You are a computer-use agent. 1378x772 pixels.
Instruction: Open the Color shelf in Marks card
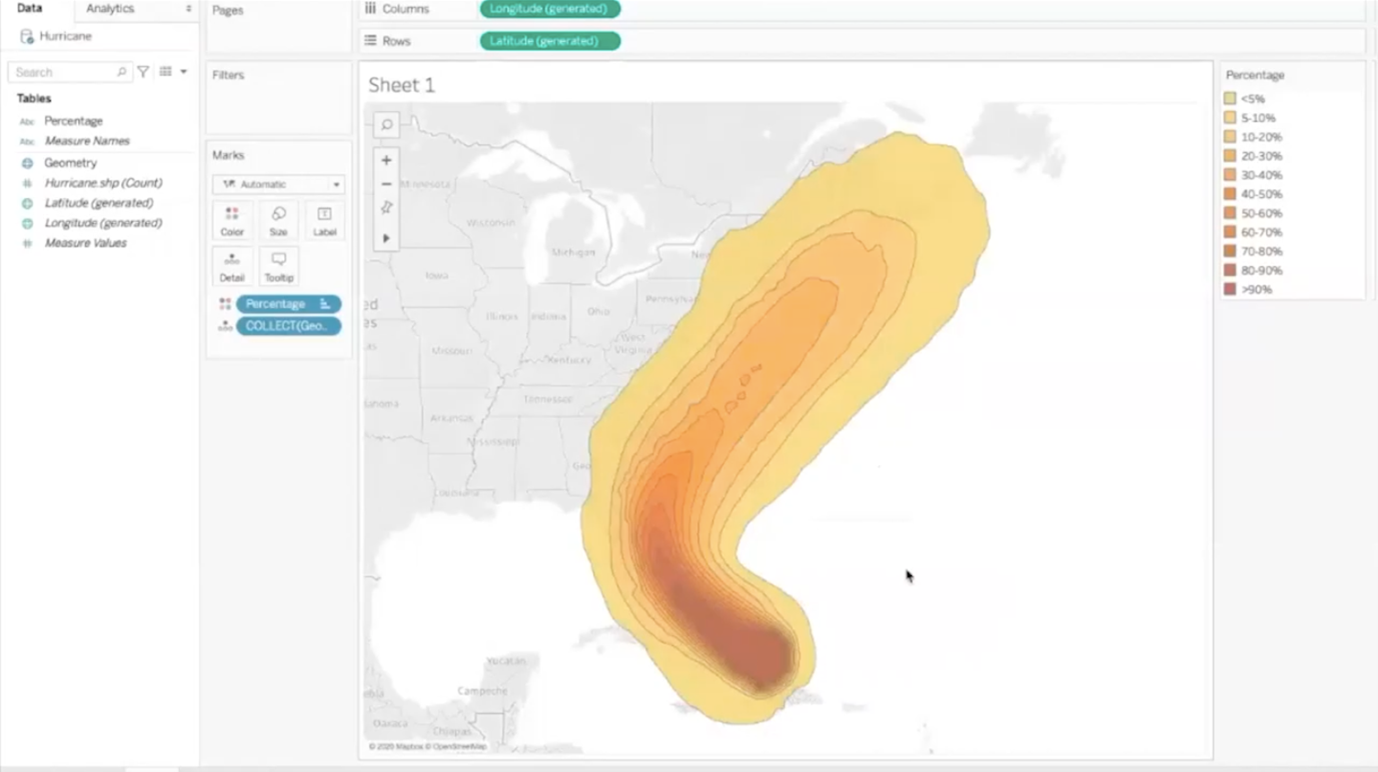232,221
